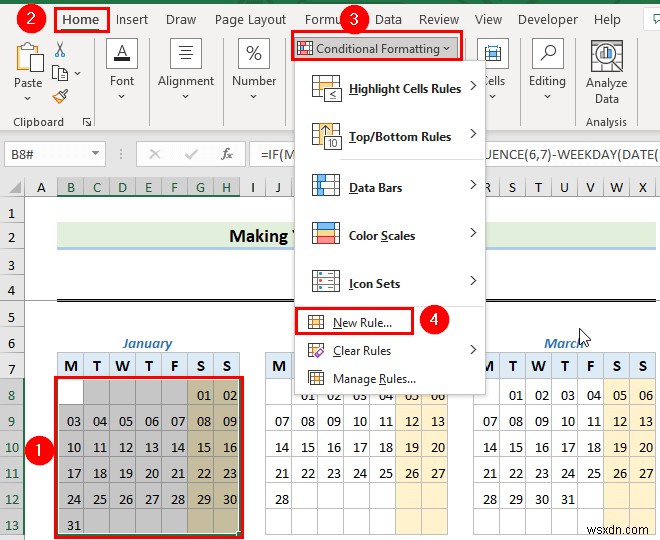Expand the Font group chevron
The image size is (660, 540).
click(x=122, y=96)
